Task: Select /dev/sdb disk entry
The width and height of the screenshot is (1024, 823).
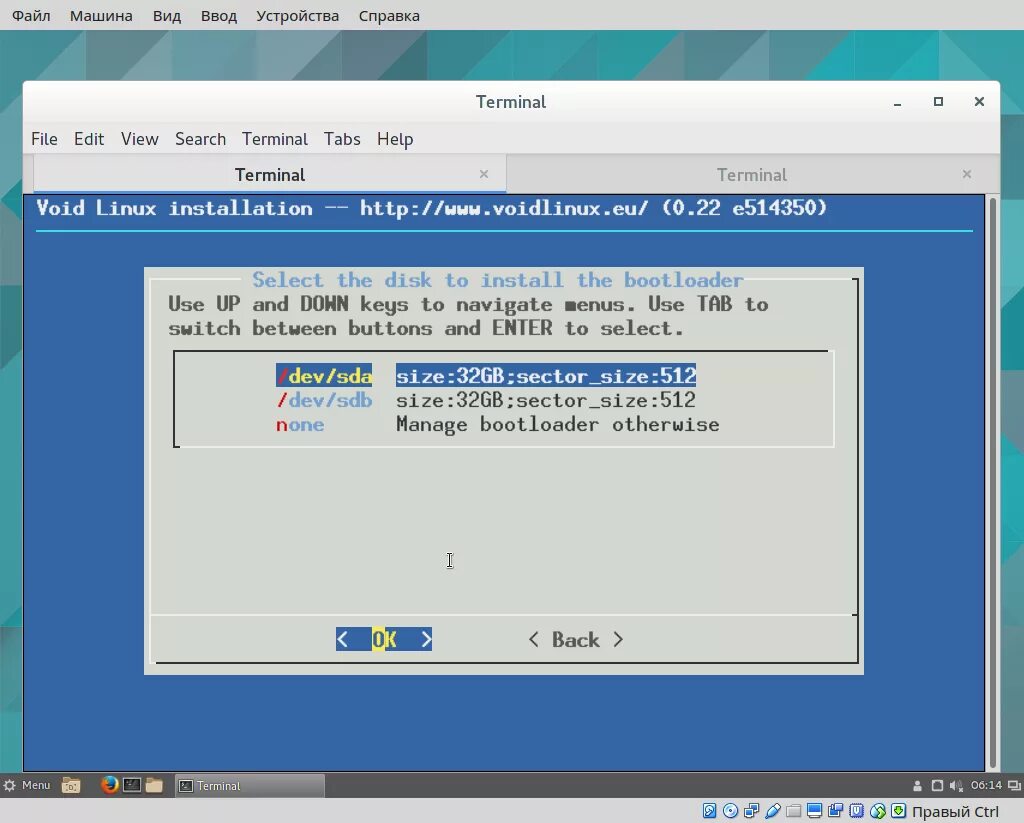Action: pyautogui.click(x=486, y=400)
